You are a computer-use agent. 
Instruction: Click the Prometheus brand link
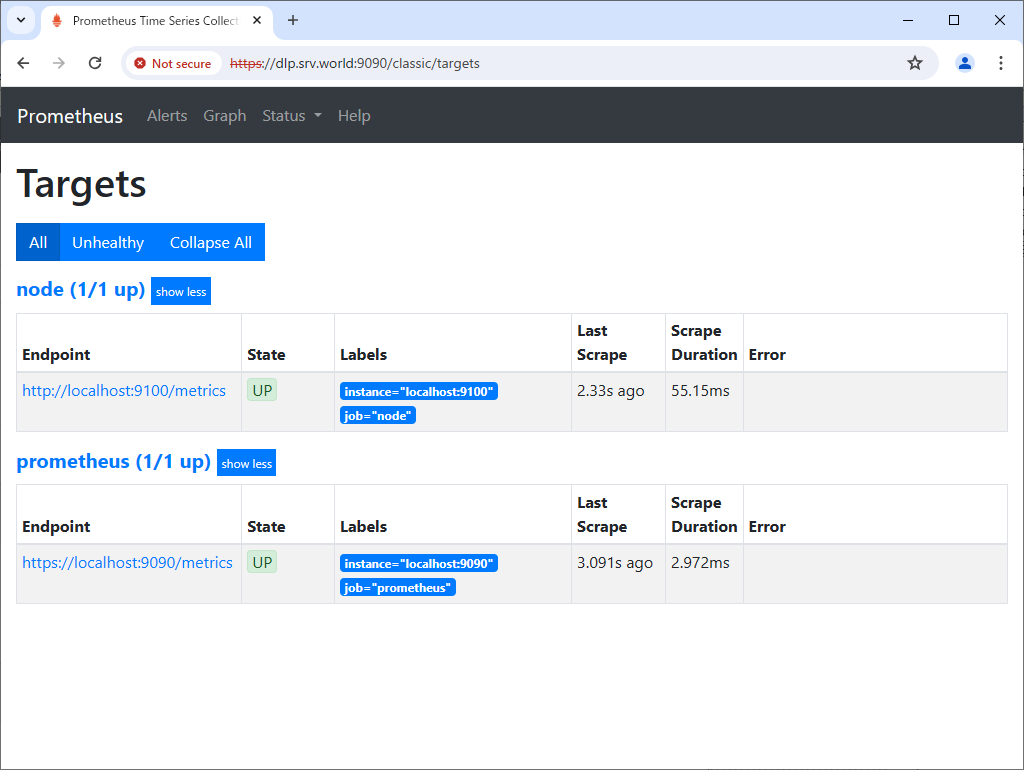click(70, 116)
